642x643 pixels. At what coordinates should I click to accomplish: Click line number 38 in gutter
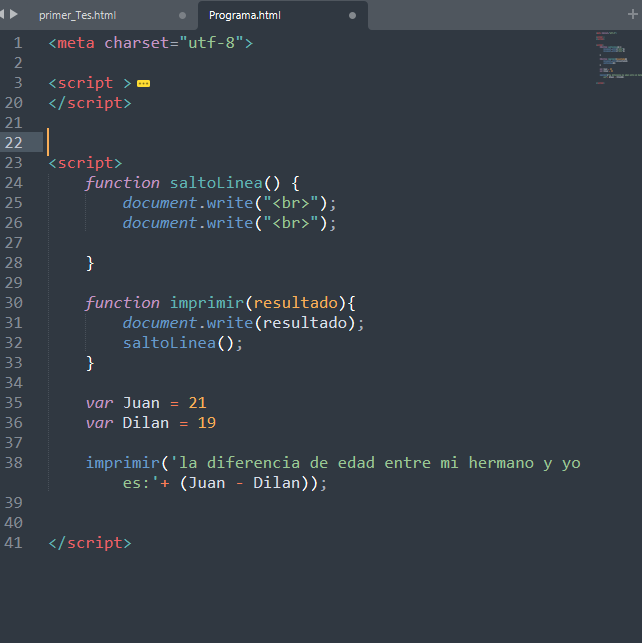click(x=14, y=463)
